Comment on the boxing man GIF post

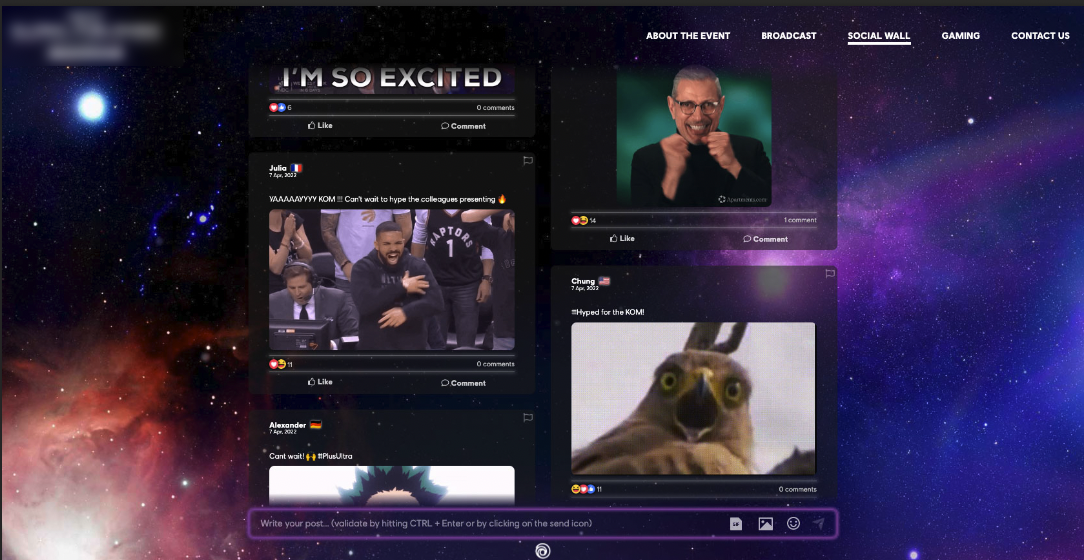tap(765, 239)
